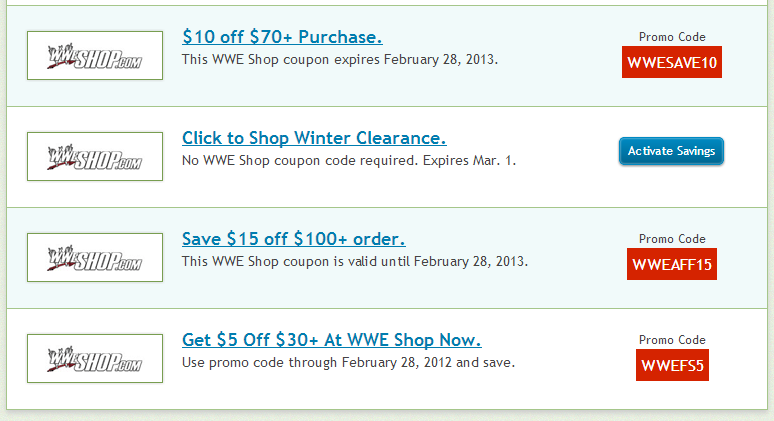774x421 pixels.
Task: Click "Use promo code through February 28, 2012"
Action: (x=317, y=363)
